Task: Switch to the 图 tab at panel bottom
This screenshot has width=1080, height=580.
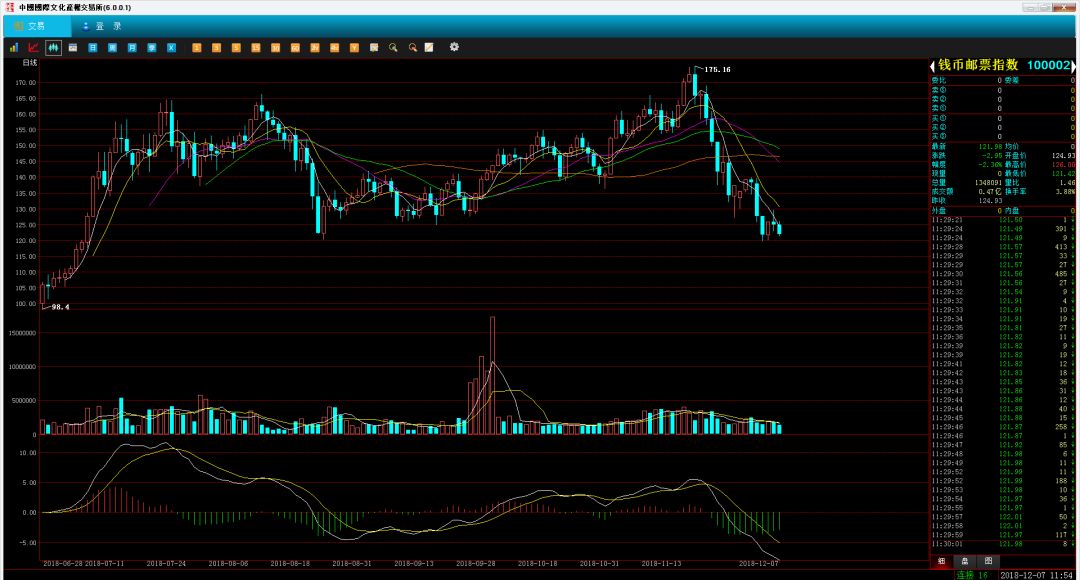Action: click(988, 561)
